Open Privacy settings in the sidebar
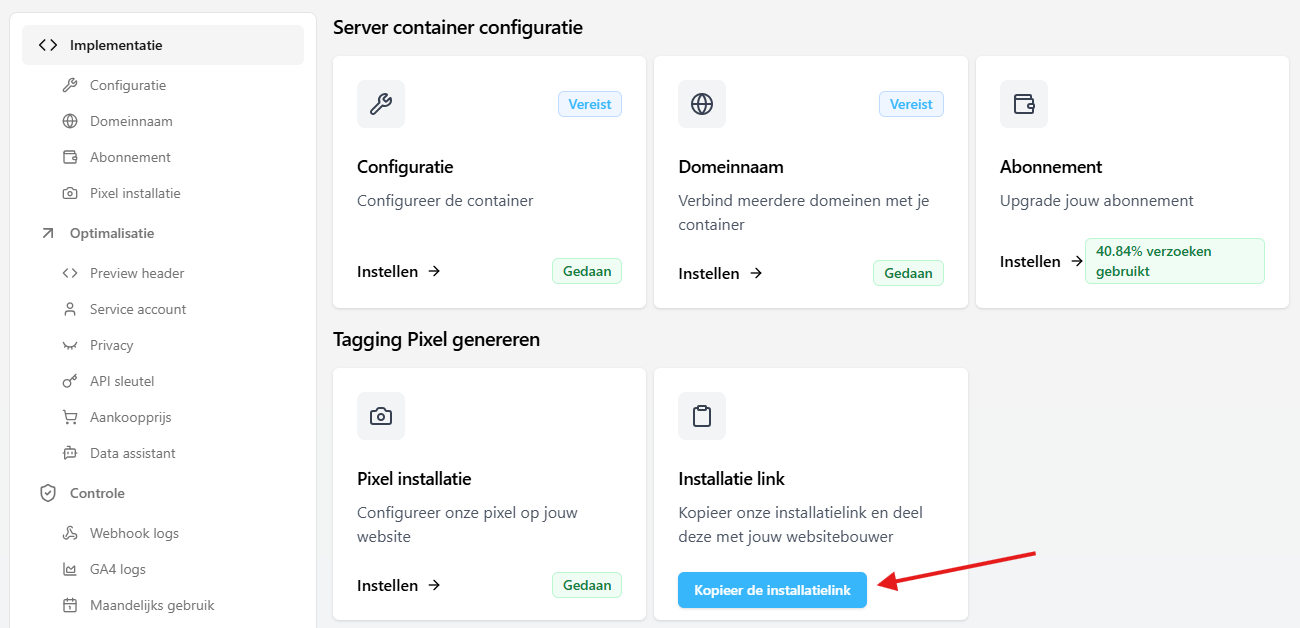Image resolution: width=1300 pixels, height=628 pixels. (111, 345)
